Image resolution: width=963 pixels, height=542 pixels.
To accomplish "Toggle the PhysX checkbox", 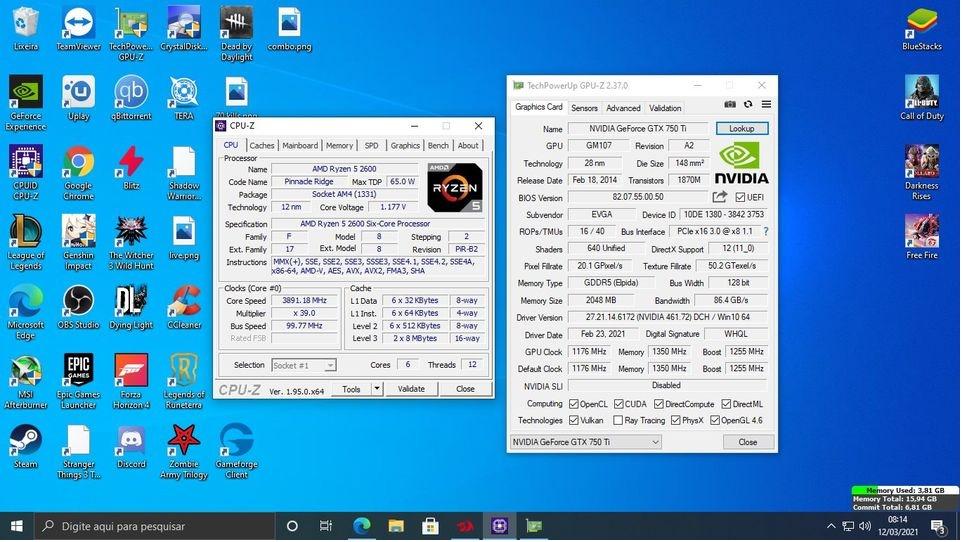I will coord(676,420).
